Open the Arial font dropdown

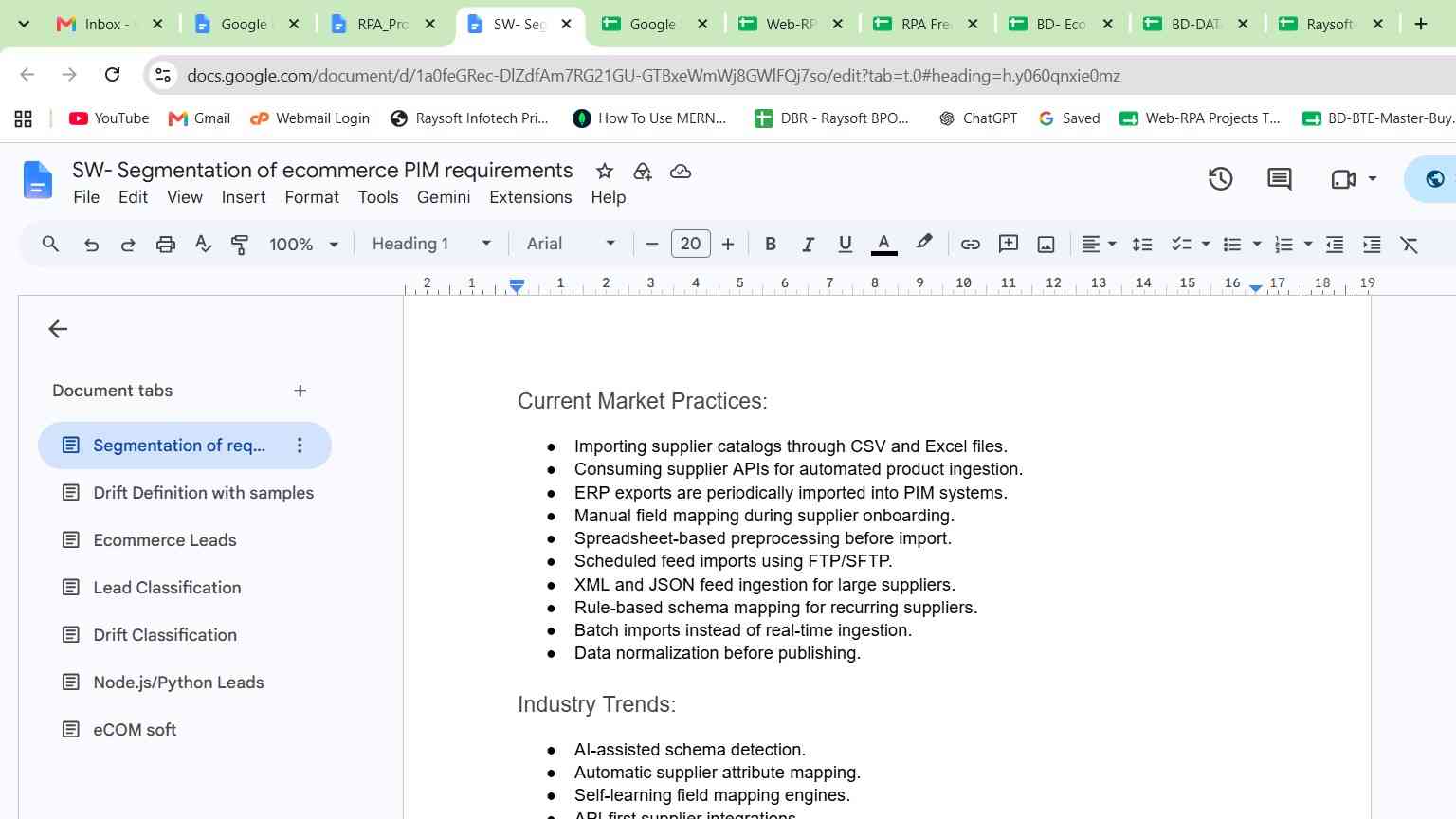click(x=571, y=244)
